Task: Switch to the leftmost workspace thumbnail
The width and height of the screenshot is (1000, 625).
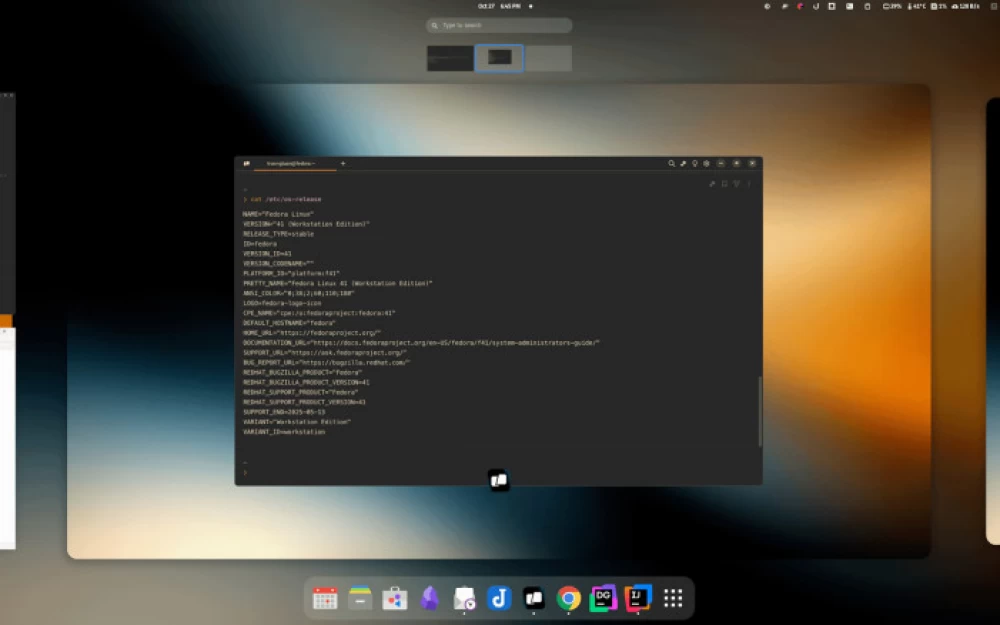Action: tap(449, 58)
